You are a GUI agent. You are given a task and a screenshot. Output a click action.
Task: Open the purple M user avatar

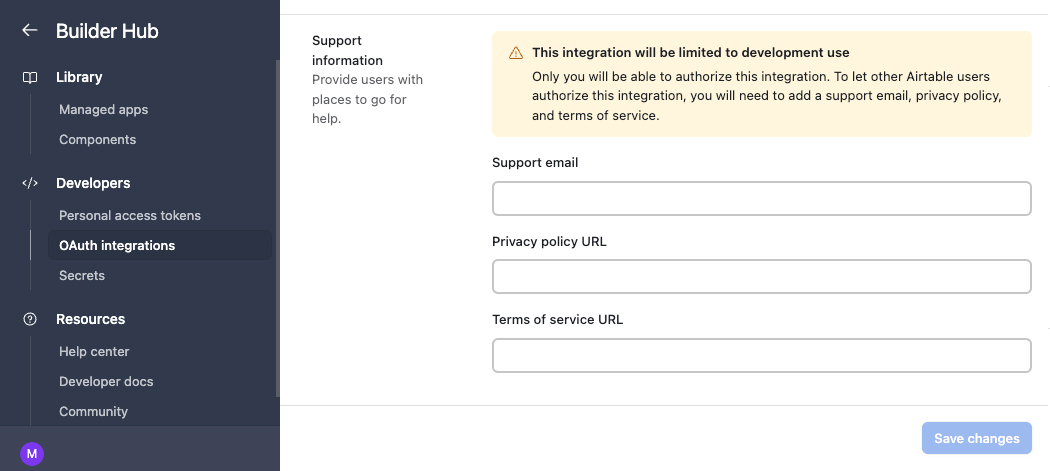coord(31,454)
